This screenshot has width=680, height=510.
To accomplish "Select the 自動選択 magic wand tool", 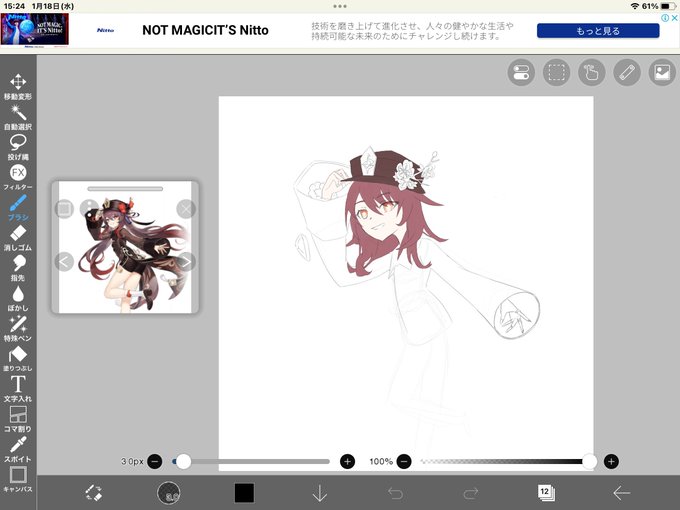I will tap(18, 117).
